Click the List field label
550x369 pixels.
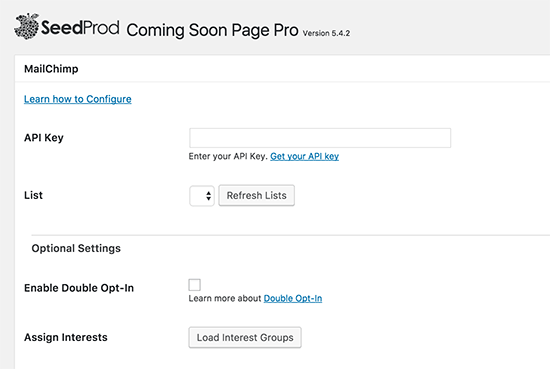tap(33, 195)
